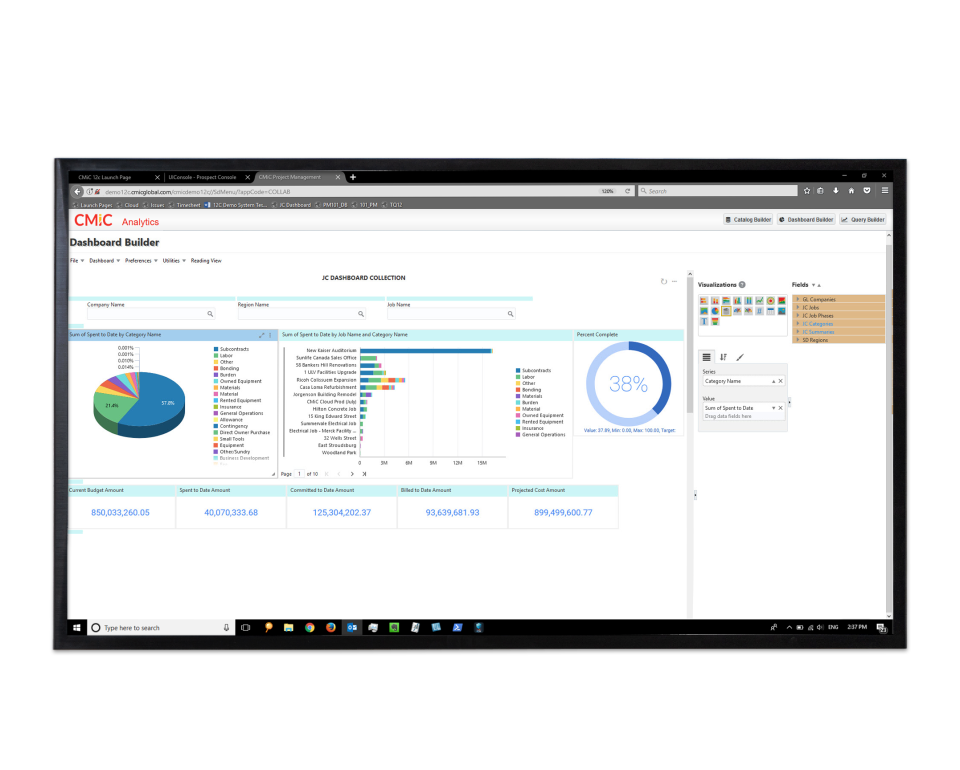Click the Region Name filter field
The image size is (960, 770).
(302, 314)
